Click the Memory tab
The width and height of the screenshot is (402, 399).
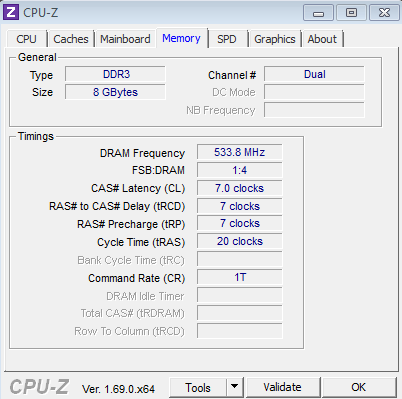click(181, 38)
